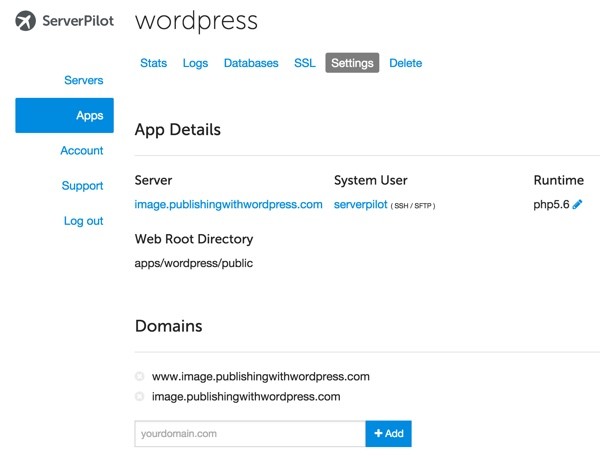Screen dimensions: 600x456
Task: Remove www.image.publishingwithwordpress.com domain icon
Action: click(140, 376)
